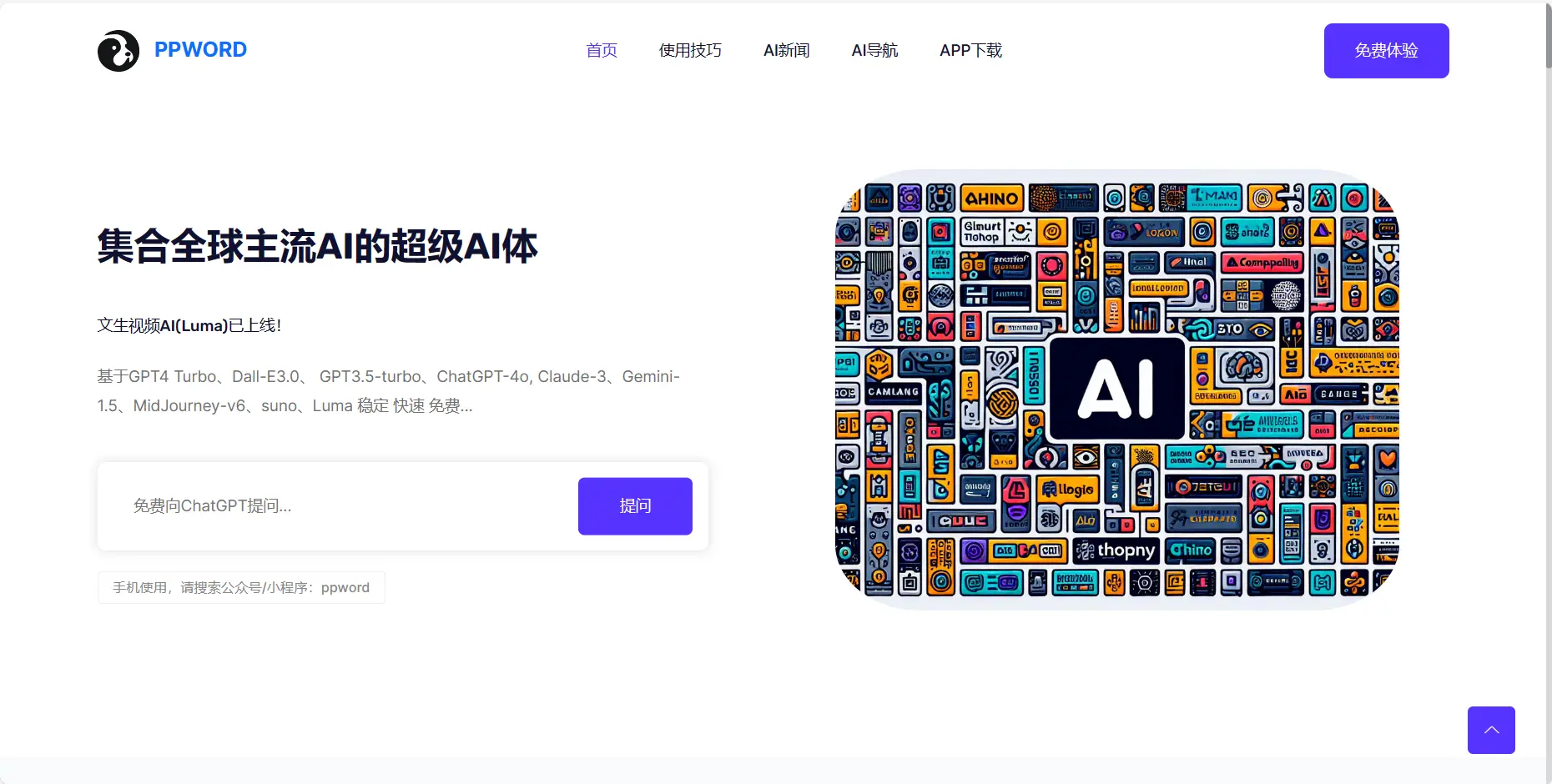Click the back-to-top arrow button
The height and width of the screenshot is (784, 1552).
1490,730
